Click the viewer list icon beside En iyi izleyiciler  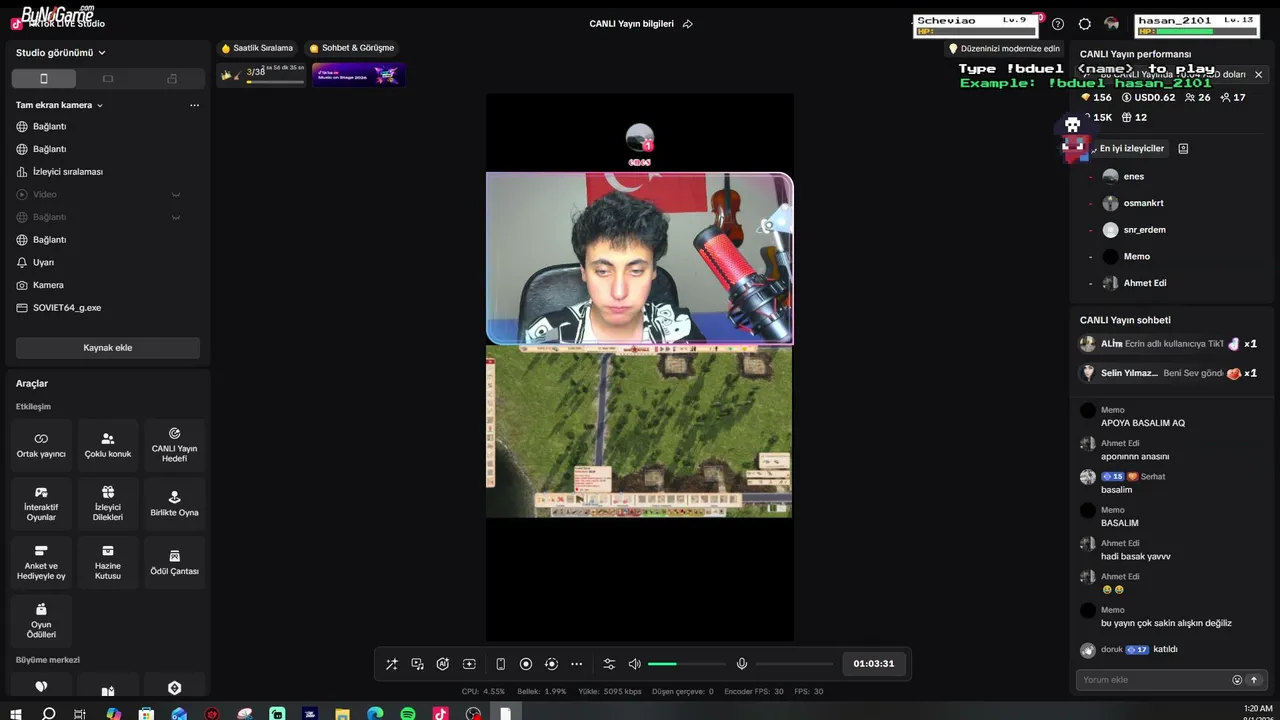point(1183,148)
